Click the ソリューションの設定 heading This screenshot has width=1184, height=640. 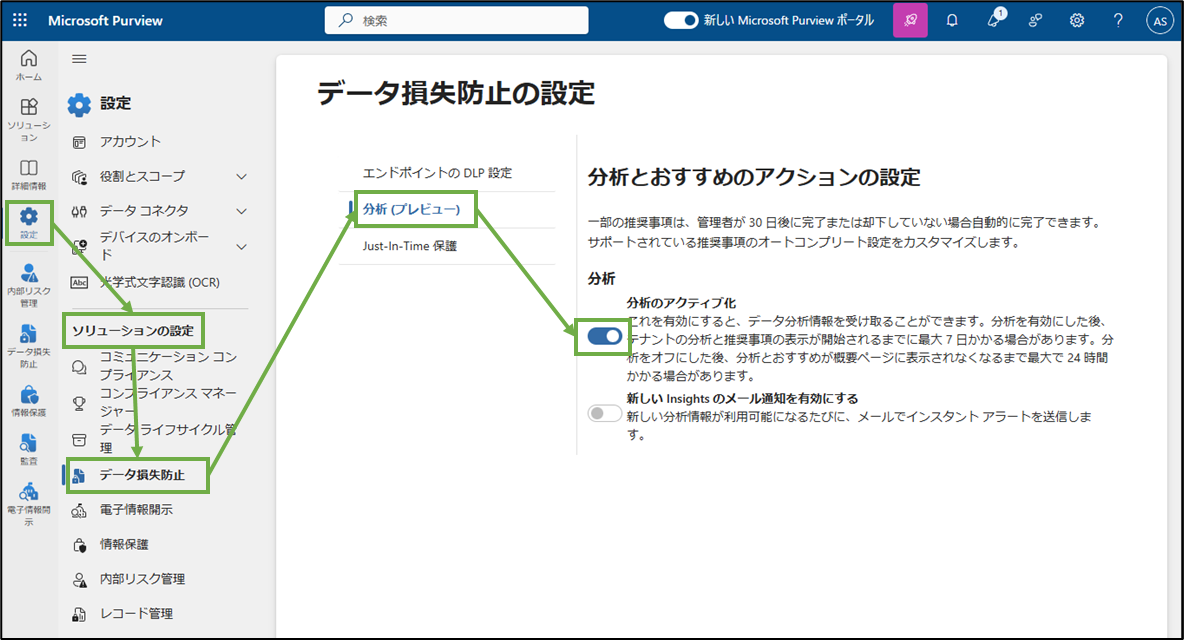click(x=133, y=331)
